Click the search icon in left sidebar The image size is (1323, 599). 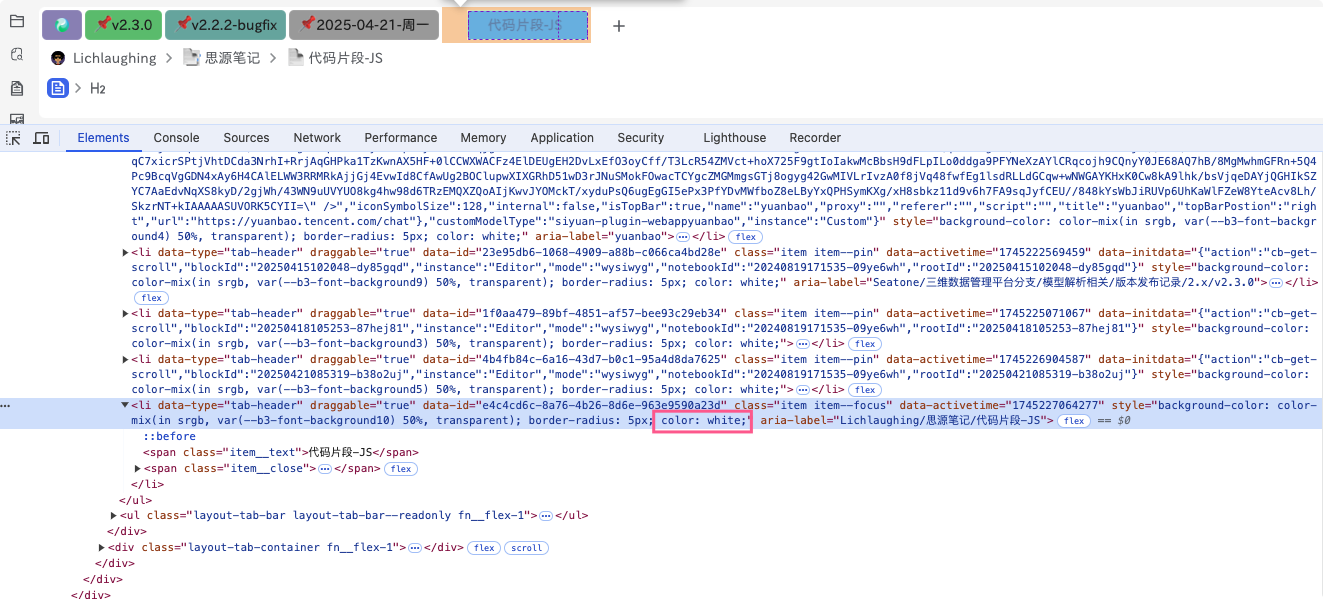point(16,56)
